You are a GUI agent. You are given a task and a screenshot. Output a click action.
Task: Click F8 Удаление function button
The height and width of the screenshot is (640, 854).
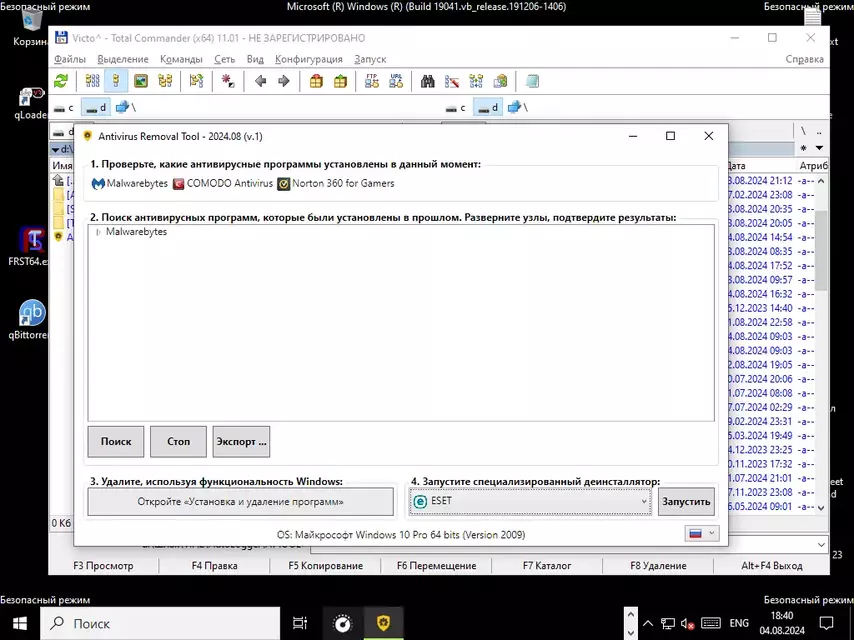658,566
